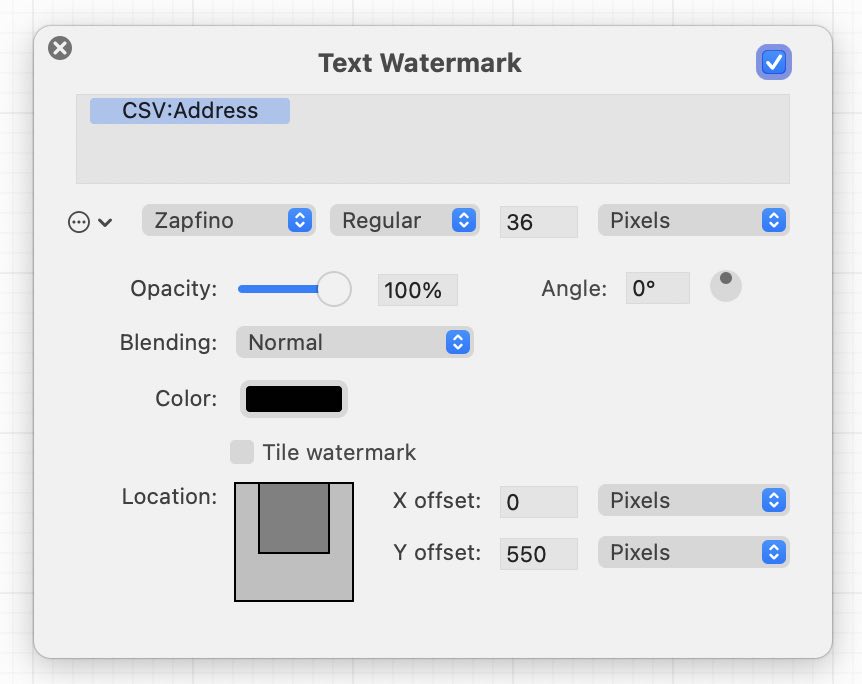Open the X offset units dropdown
862x684 pixels.
pos(693,501)
